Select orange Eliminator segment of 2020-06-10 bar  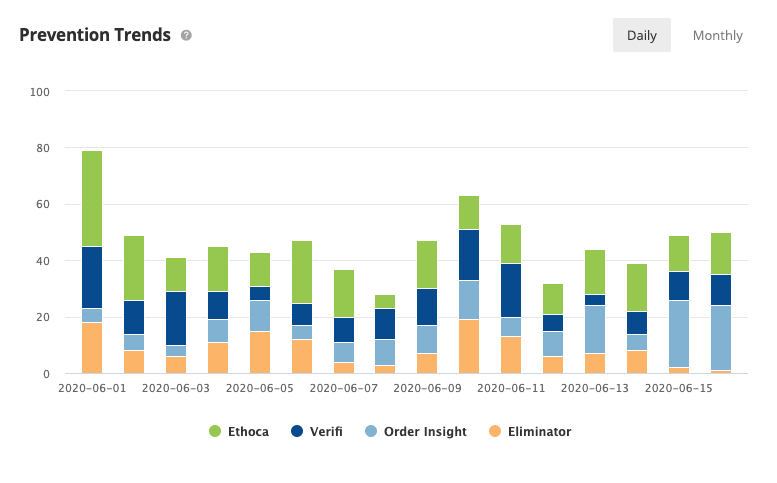click(469, 346)
